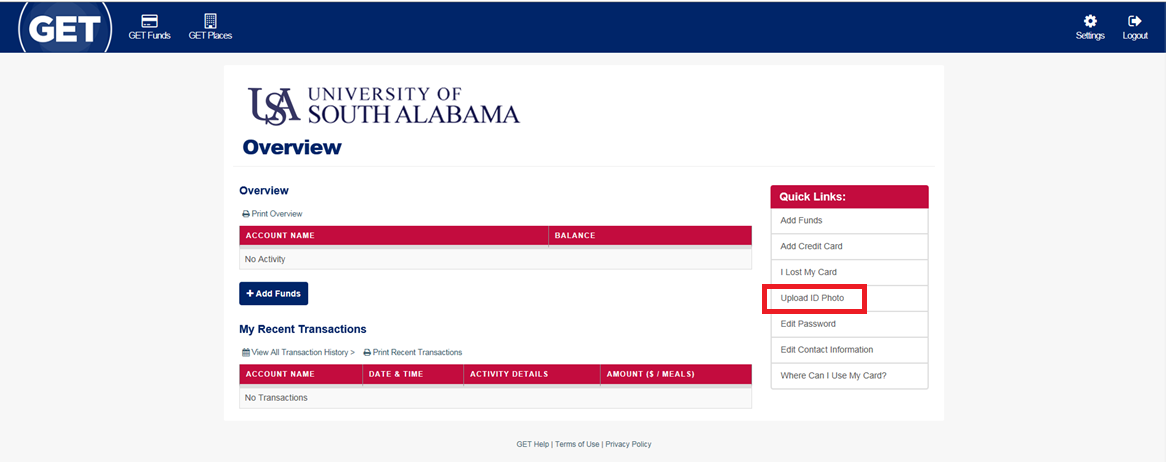Click ACCOUNT NAME header in transactions table
Screen dimensions: 1166x462
click(301, 374)
